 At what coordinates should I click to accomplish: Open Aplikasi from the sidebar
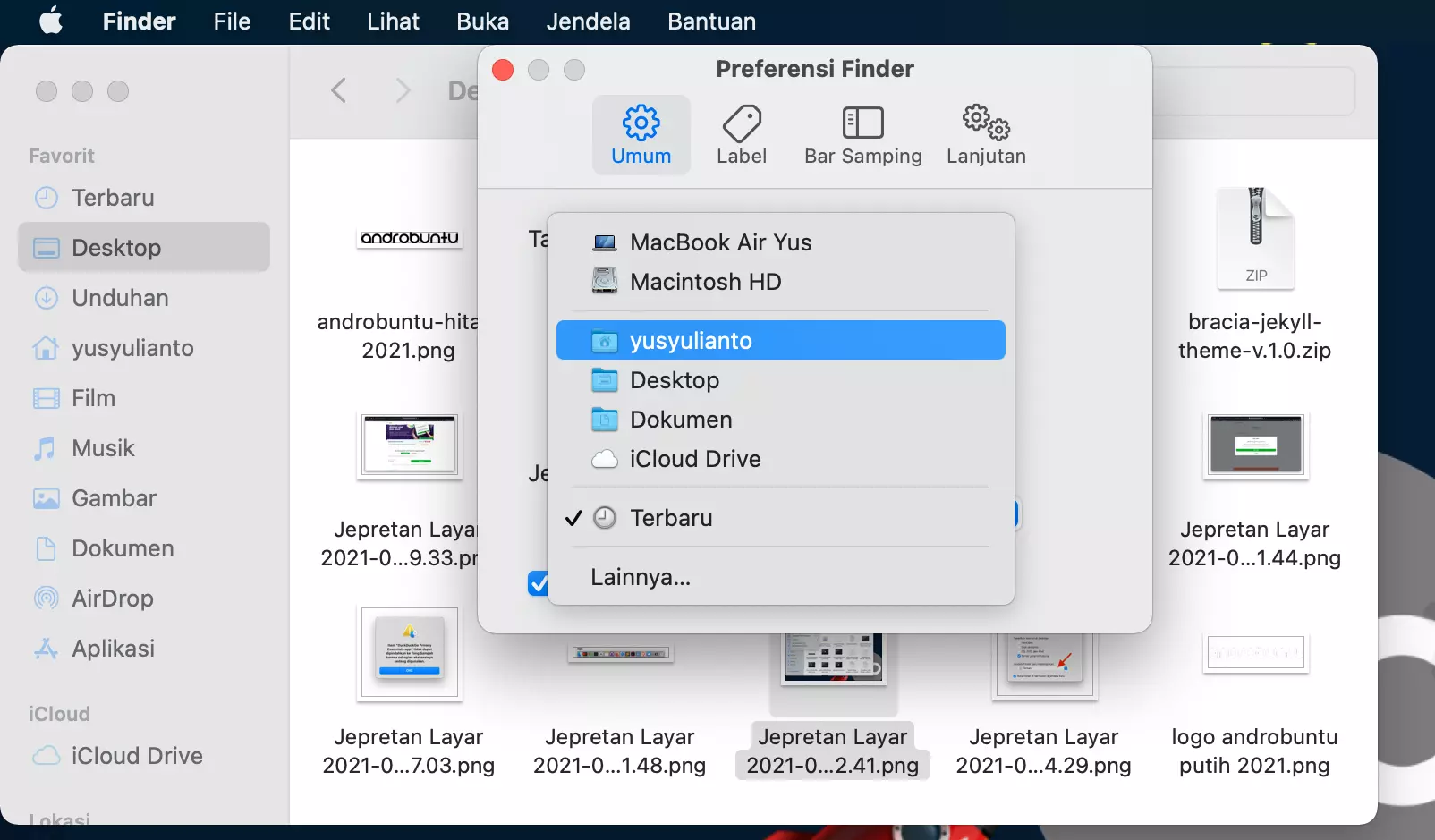pos(114,648)
